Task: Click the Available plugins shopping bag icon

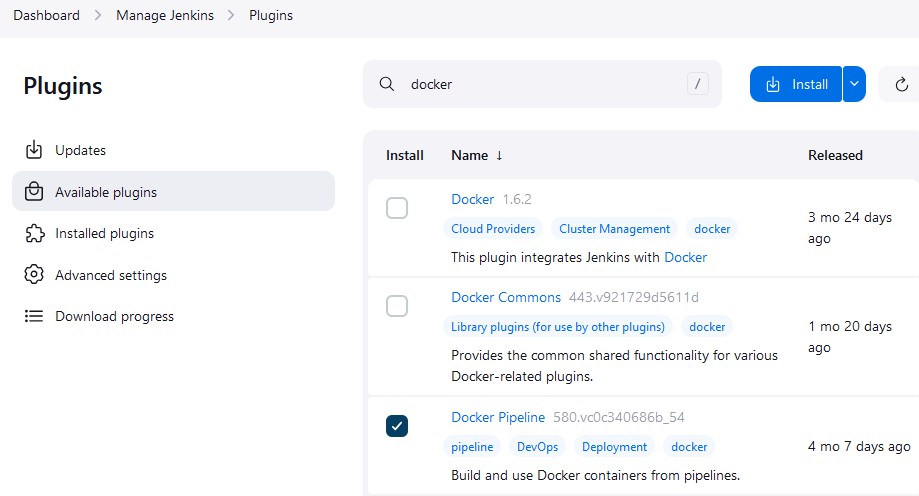Action: (x=34, y=192)
